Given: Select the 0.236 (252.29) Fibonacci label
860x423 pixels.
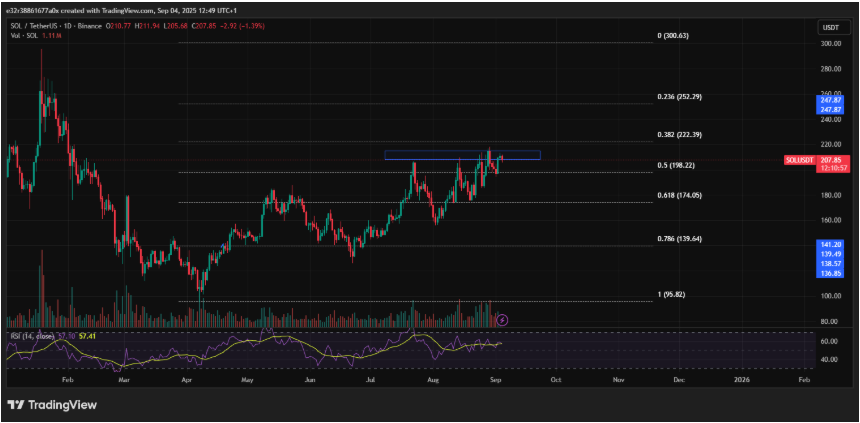Looking at the screenshot, I should (x=680, y=97).
